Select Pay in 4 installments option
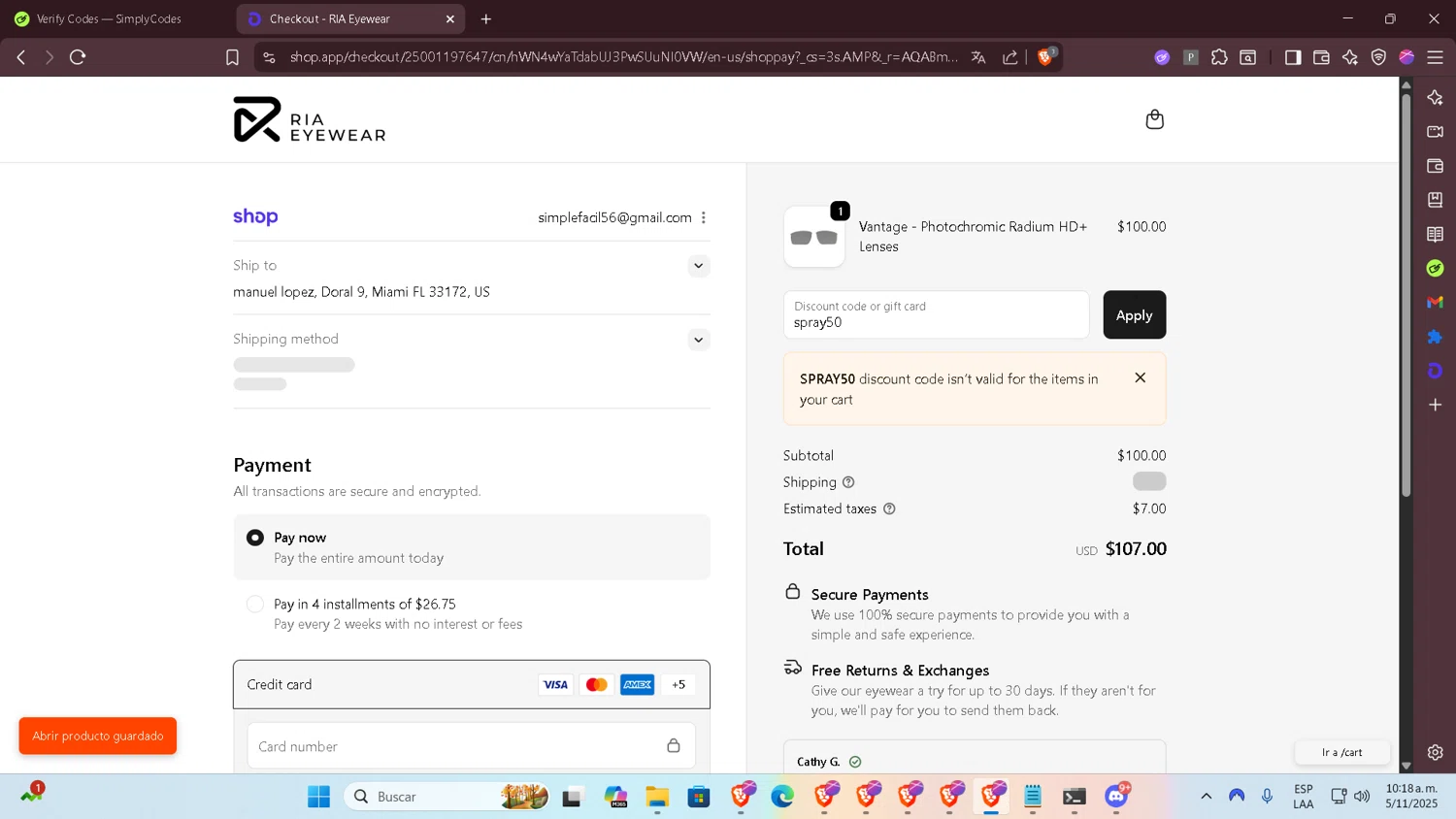 [x=255, y=604]
